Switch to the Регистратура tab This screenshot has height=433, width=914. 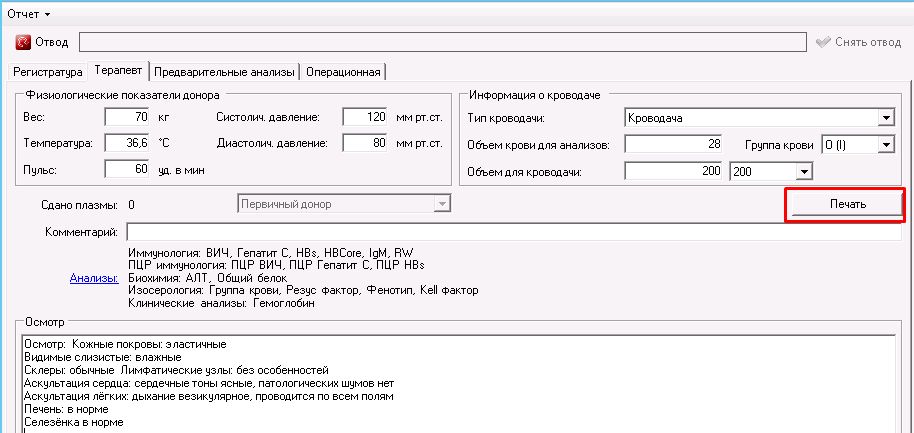point(47,72)
